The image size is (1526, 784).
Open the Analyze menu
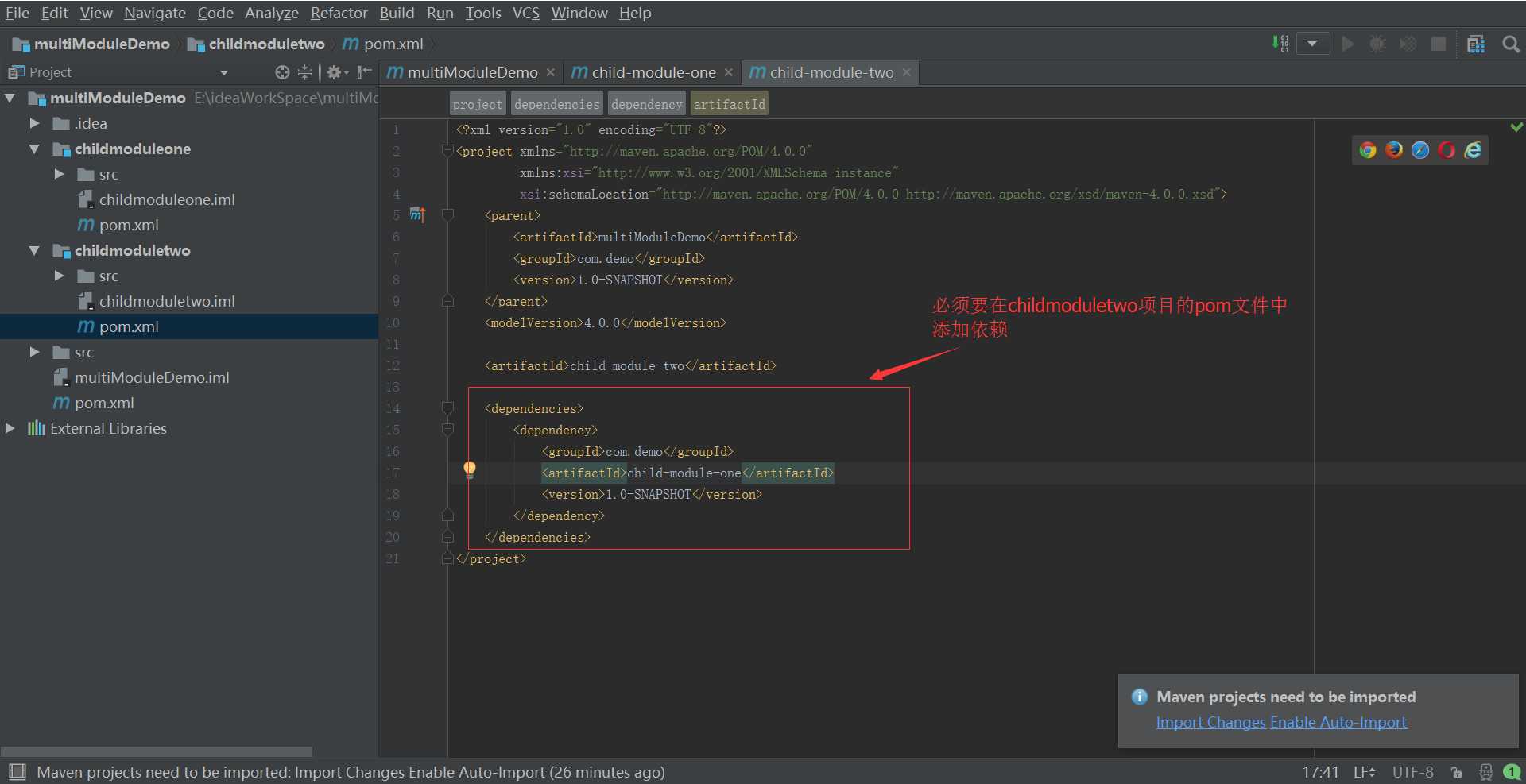[x=272, y=13]
